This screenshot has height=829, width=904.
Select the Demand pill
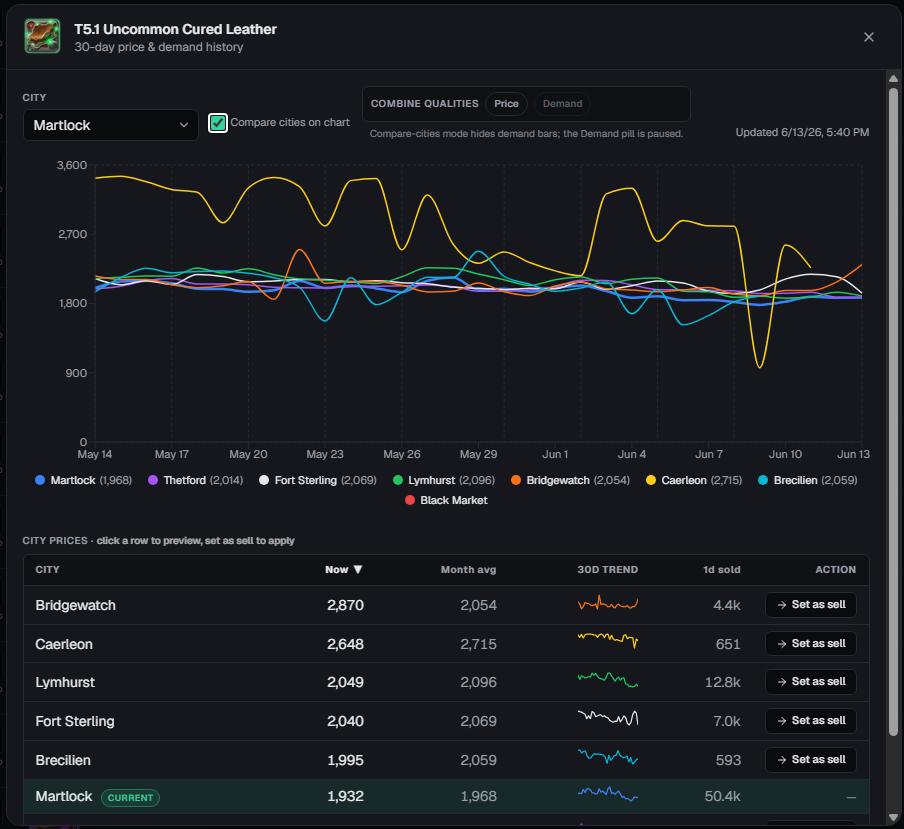(x=562, y=104)
